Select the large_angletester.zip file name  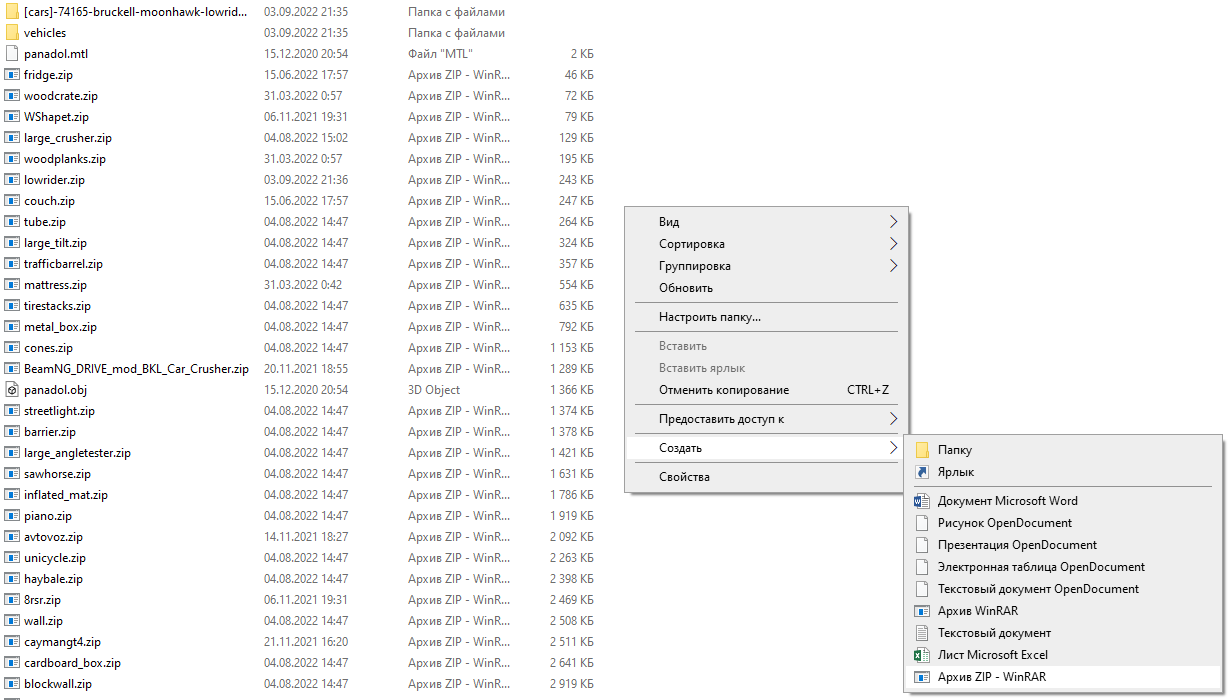77,453
